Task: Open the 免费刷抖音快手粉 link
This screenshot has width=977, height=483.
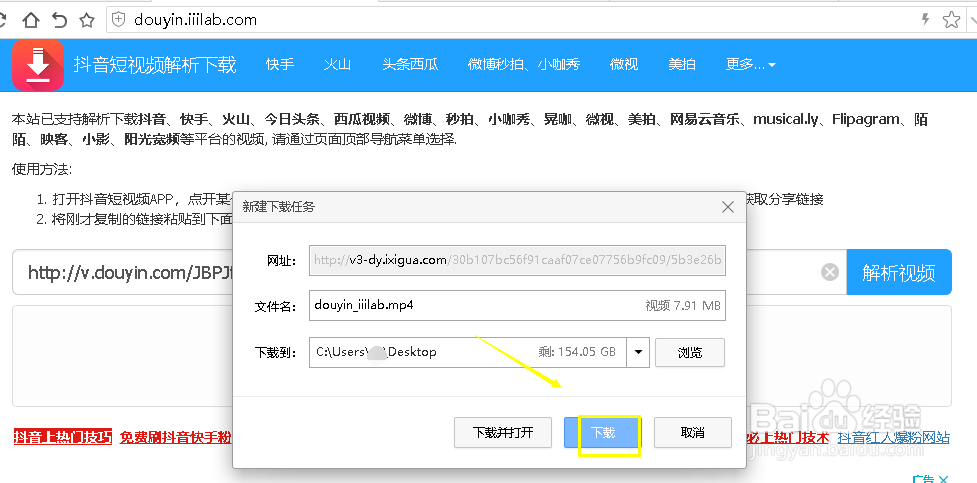Action: click(176, 438)
